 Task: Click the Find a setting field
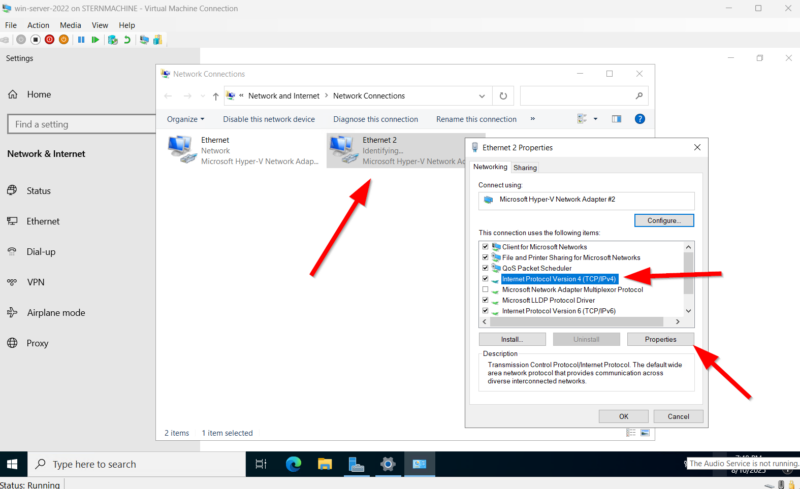(82, 124)
